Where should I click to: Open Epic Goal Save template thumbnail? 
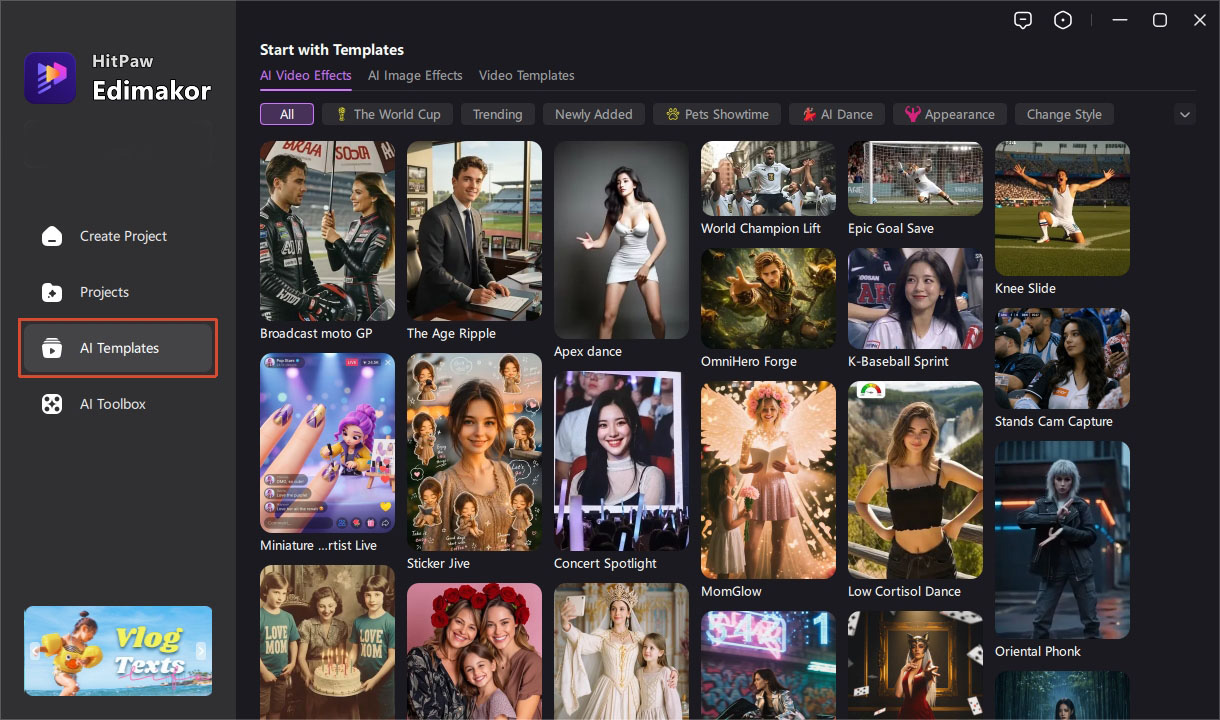(915, 178)
